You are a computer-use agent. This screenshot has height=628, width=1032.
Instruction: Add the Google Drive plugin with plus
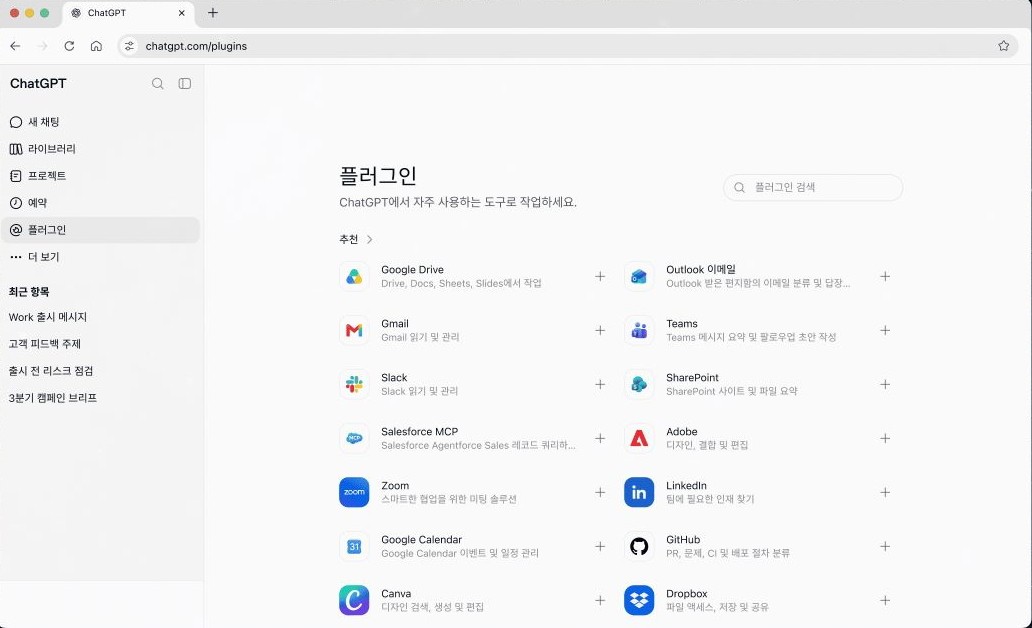click(x=600, y=276)
